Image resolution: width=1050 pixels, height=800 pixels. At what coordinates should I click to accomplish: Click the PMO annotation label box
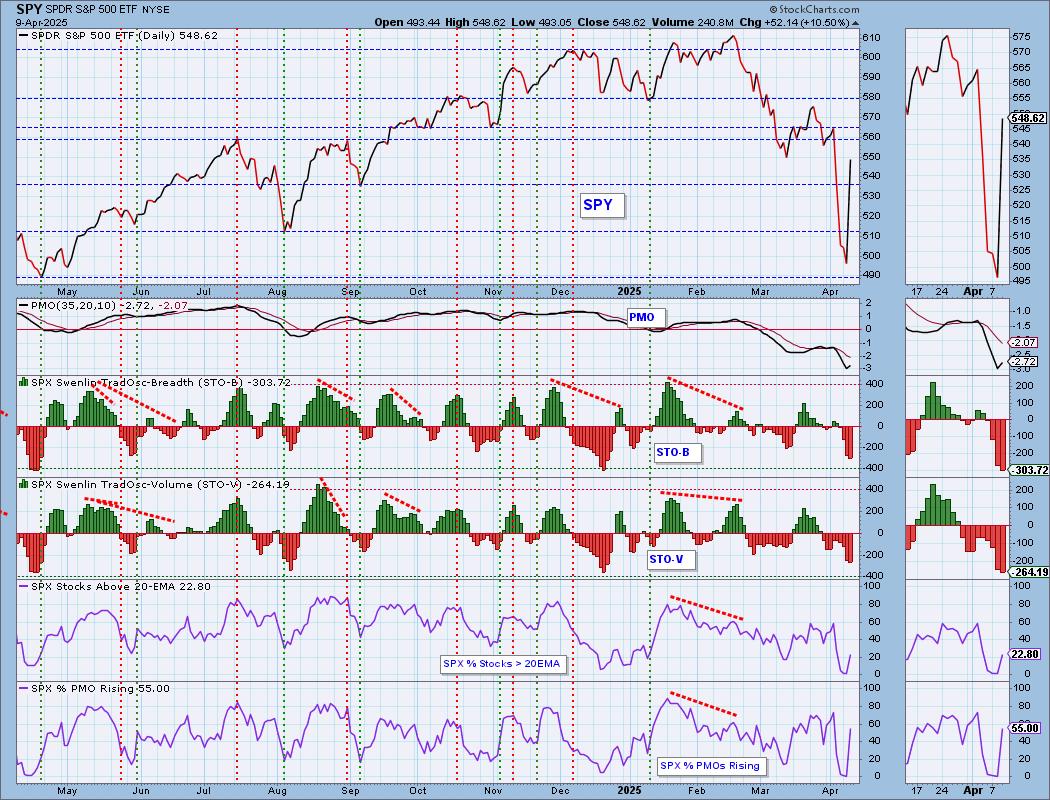[644, 317]
